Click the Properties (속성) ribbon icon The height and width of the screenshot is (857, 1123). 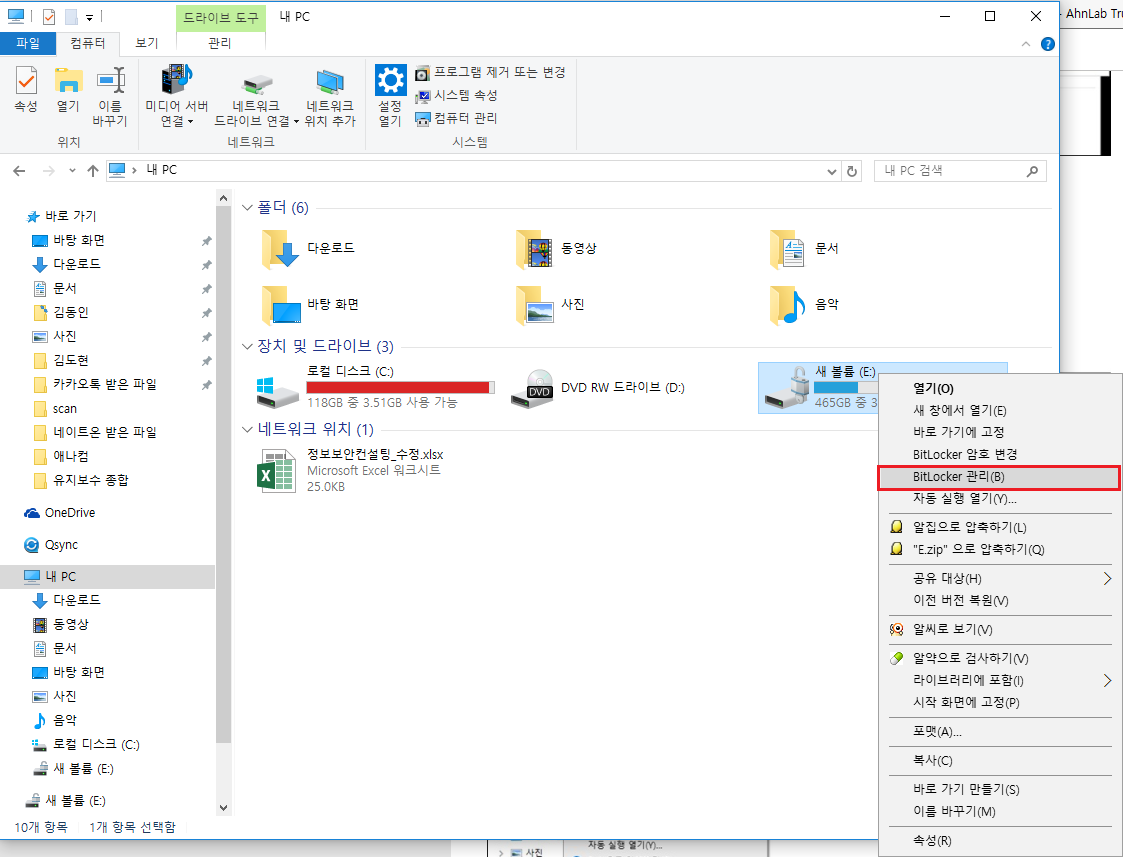pyautogui.click(x=26, y=88)
